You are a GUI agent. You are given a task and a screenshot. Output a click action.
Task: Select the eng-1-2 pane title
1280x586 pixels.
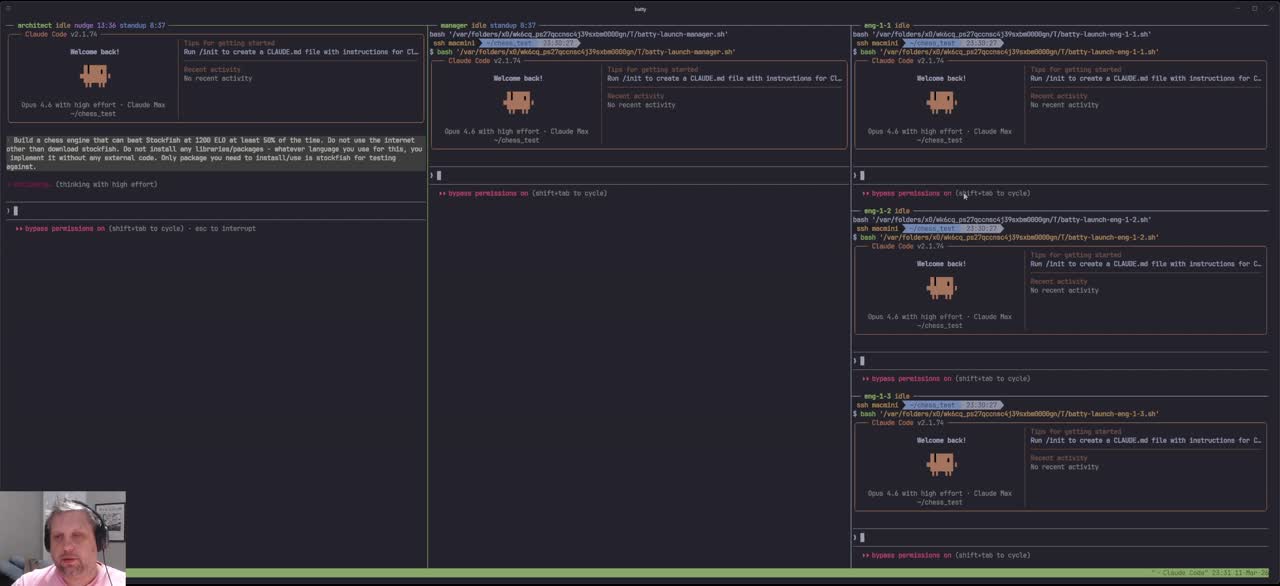[x=877, y=211]
